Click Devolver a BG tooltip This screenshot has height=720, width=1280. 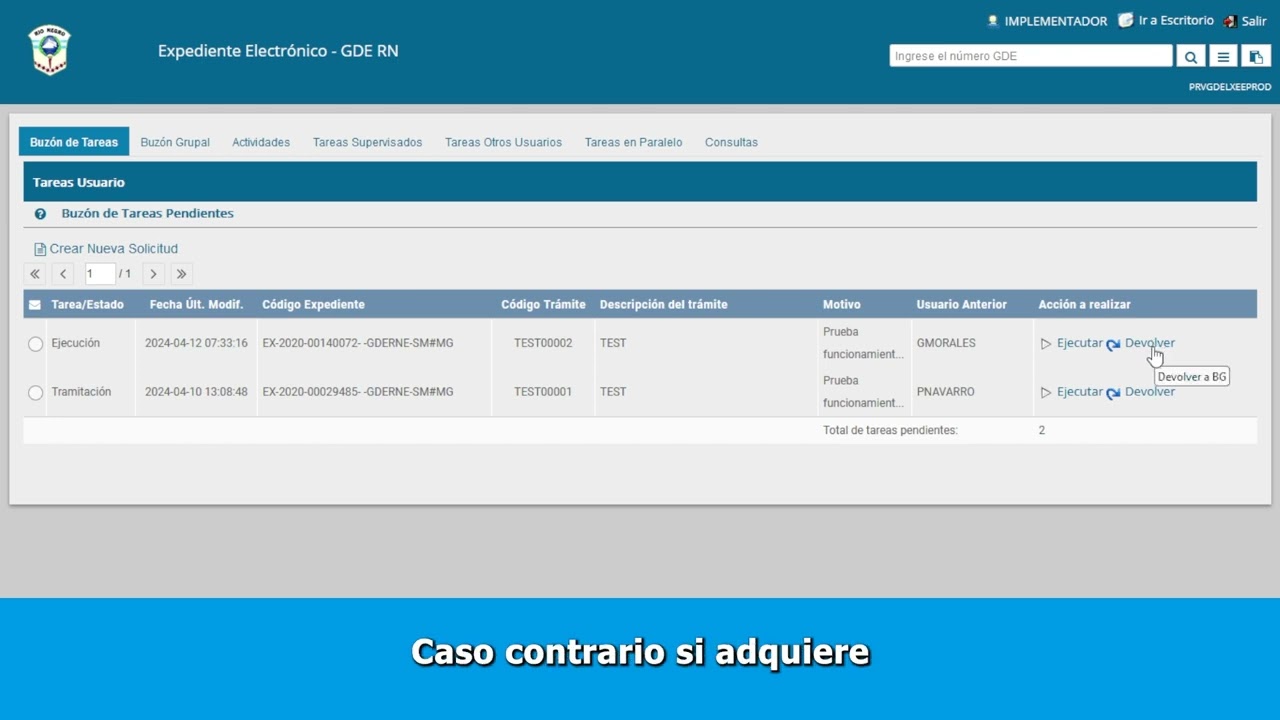point(1192,377)
